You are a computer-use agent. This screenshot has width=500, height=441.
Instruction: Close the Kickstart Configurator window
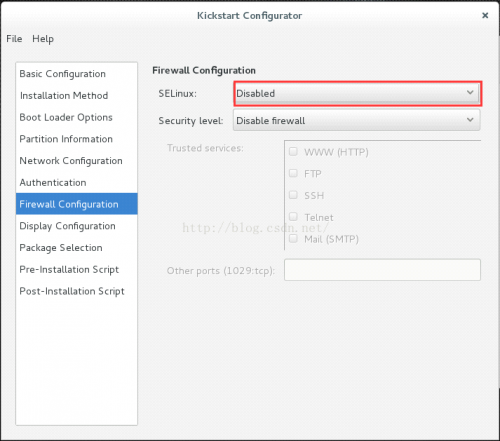485,15
